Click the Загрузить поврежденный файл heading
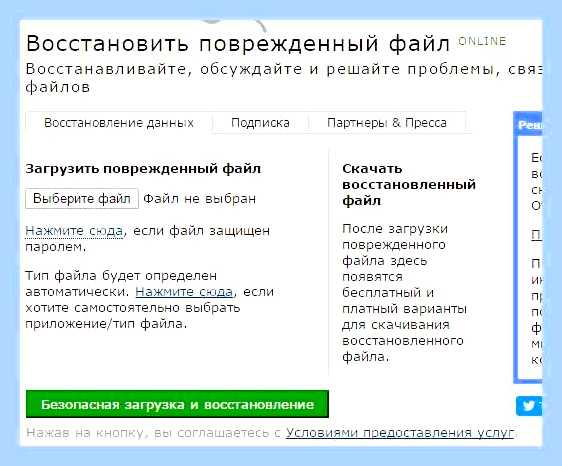Screen dimensions: 562x466 click(x=143, y=168)
